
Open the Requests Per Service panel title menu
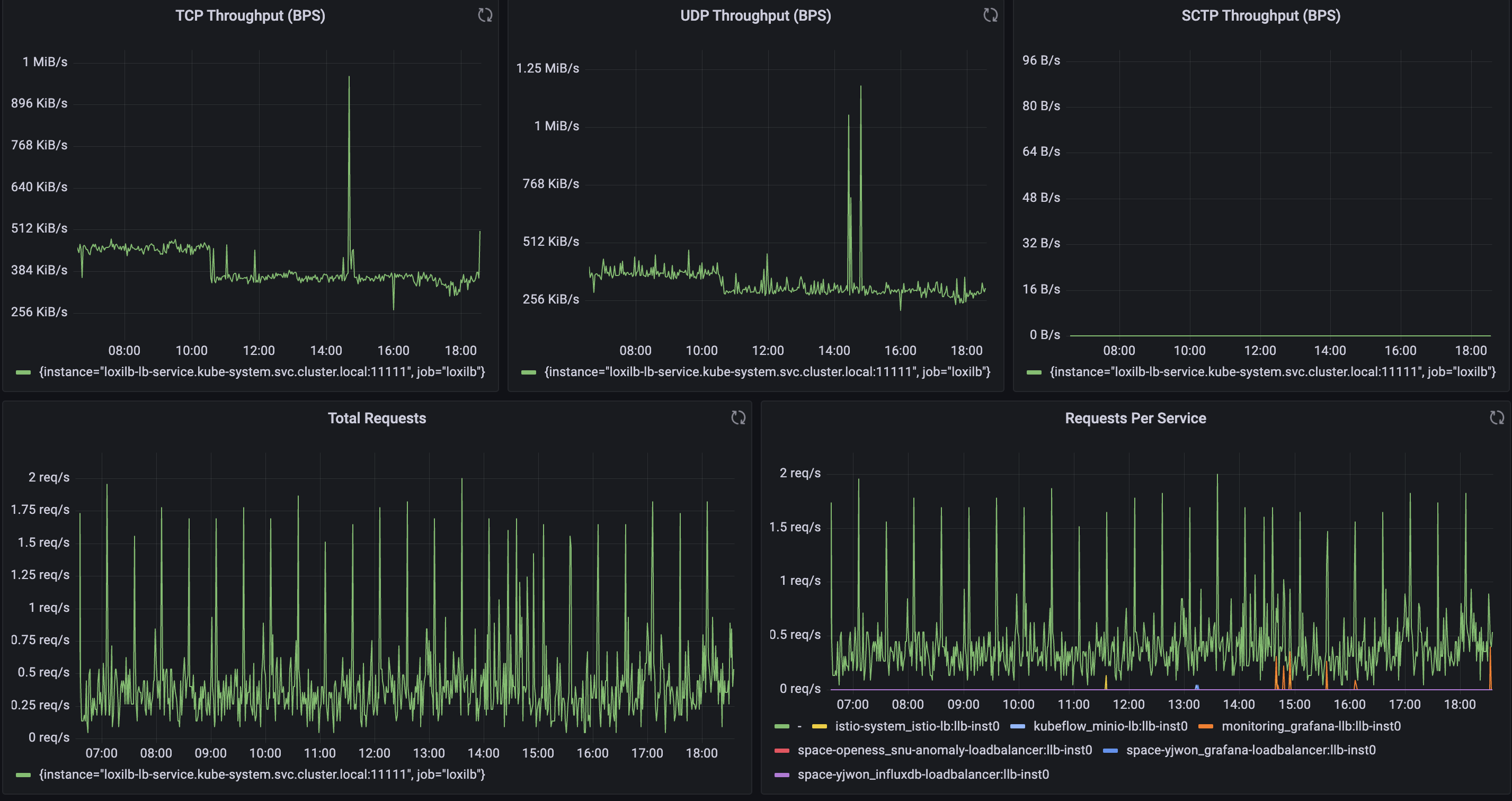[1135, 419]
